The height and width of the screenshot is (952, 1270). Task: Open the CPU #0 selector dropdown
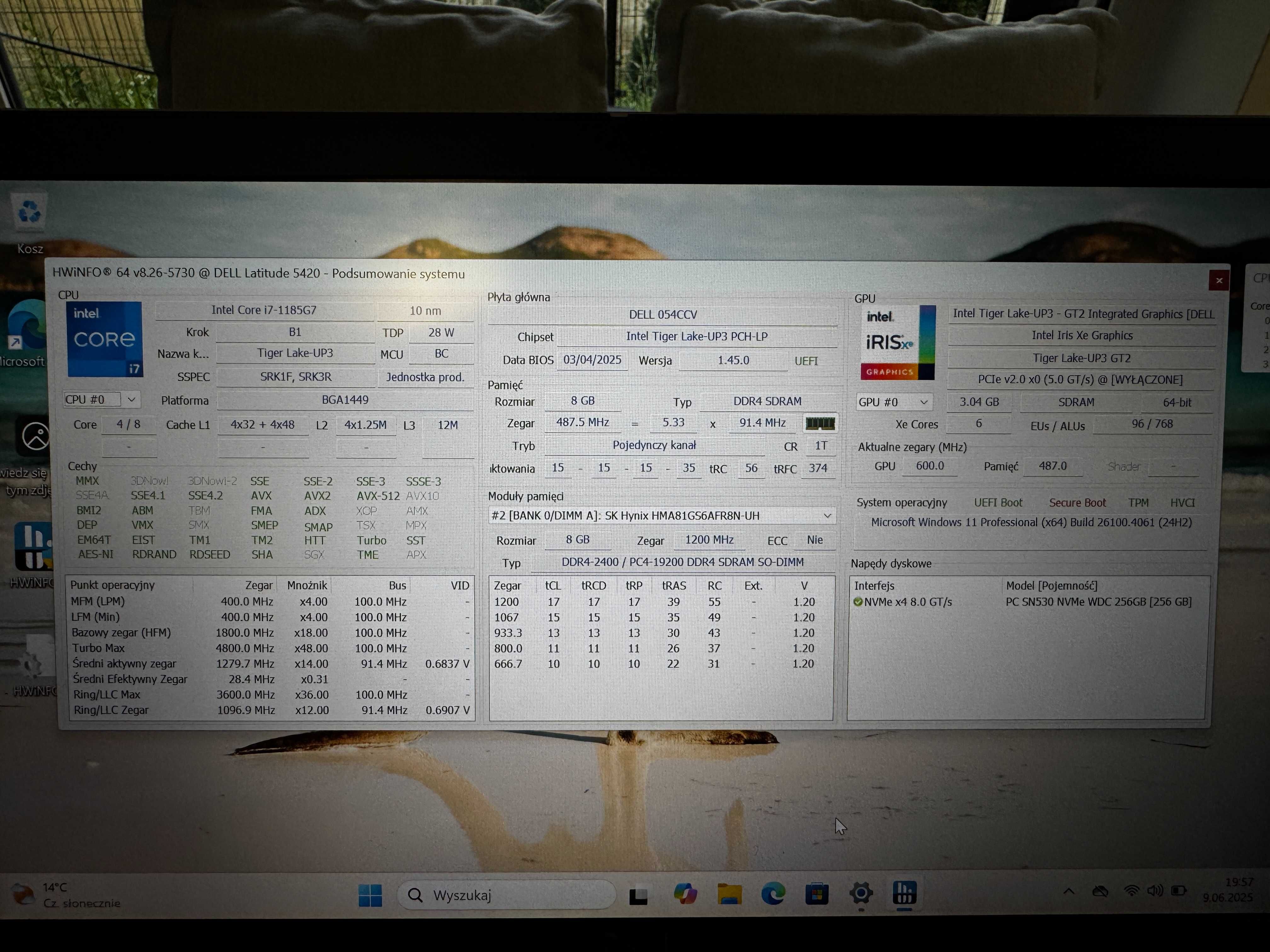102,399
